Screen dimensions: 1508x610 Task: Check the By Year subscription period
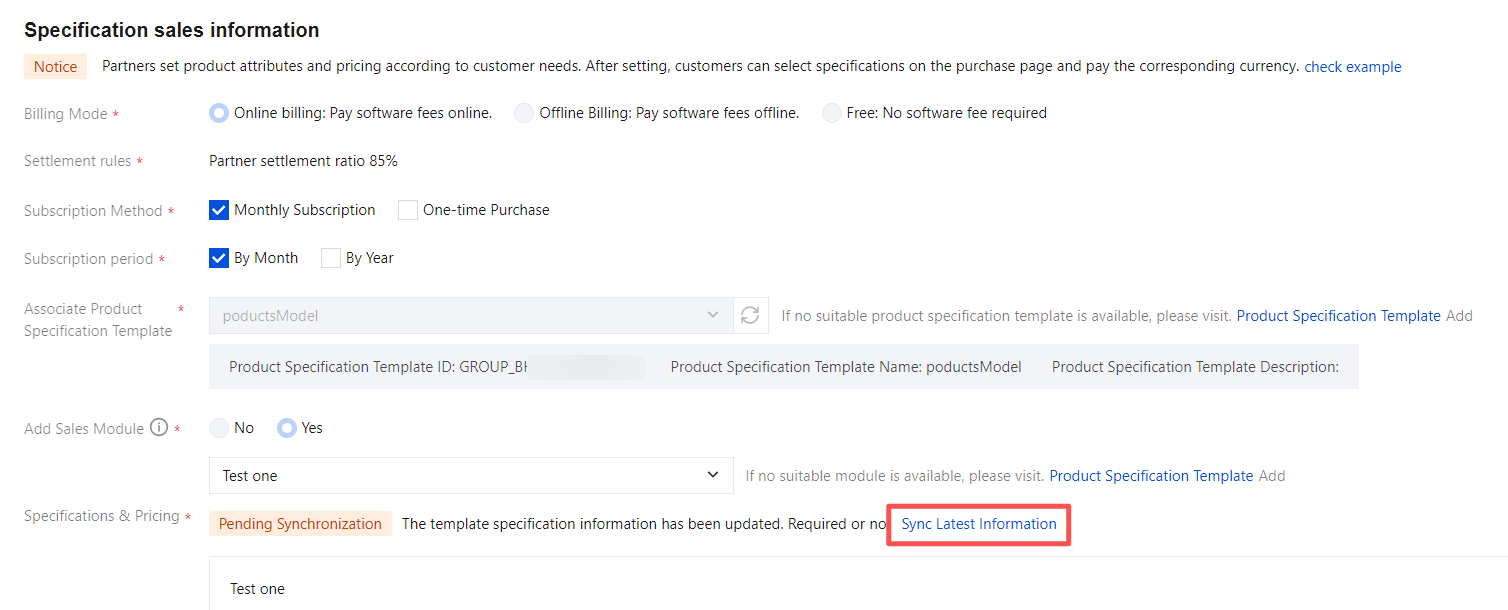click(331, 258)
